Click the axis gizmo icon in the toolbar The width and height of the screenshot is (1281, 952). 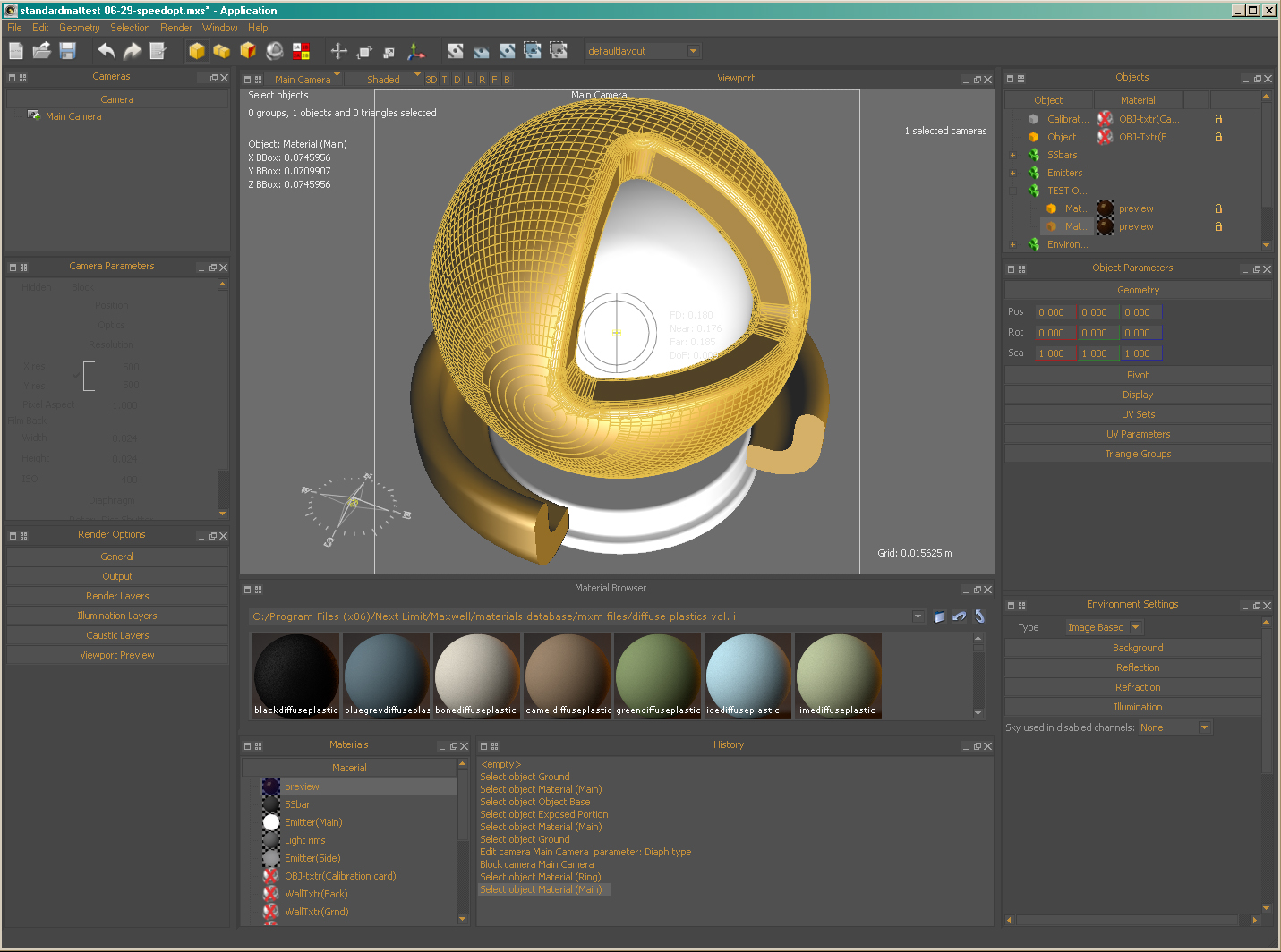click(416, 51)
